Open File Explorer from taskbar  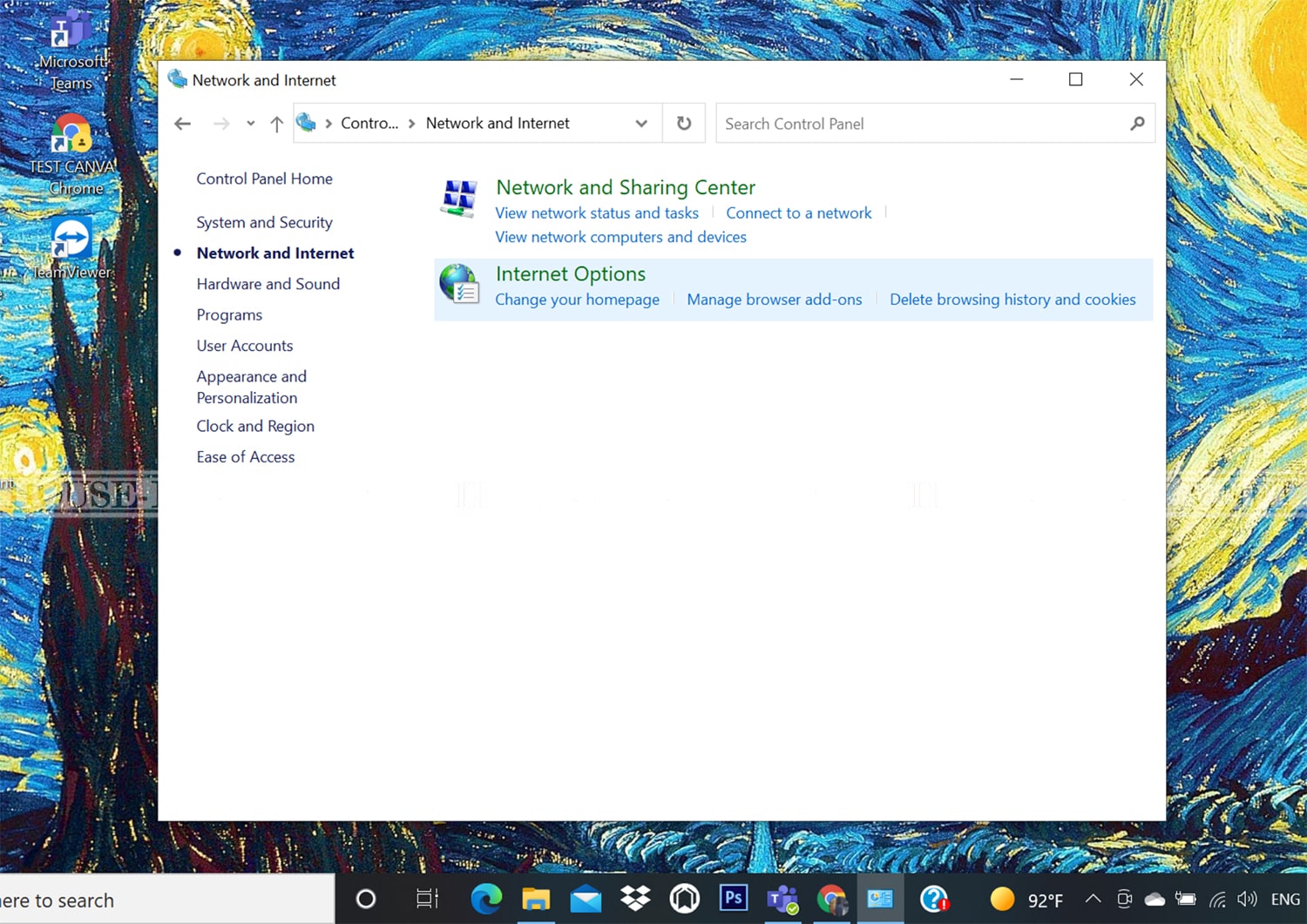pyautogui.click(x=536, y=899)
